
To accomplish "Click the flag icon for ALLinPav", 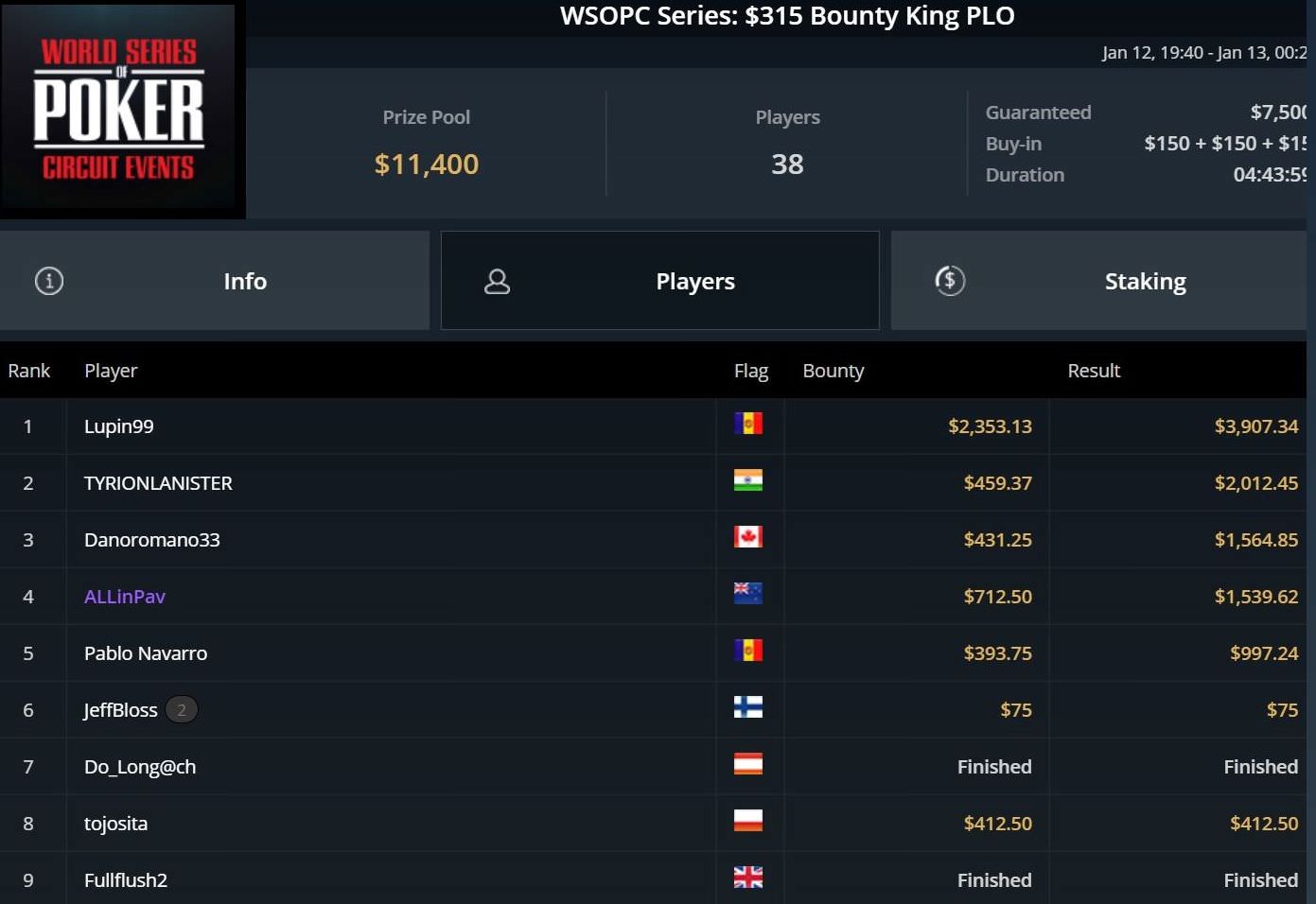I will pos(747,594).
